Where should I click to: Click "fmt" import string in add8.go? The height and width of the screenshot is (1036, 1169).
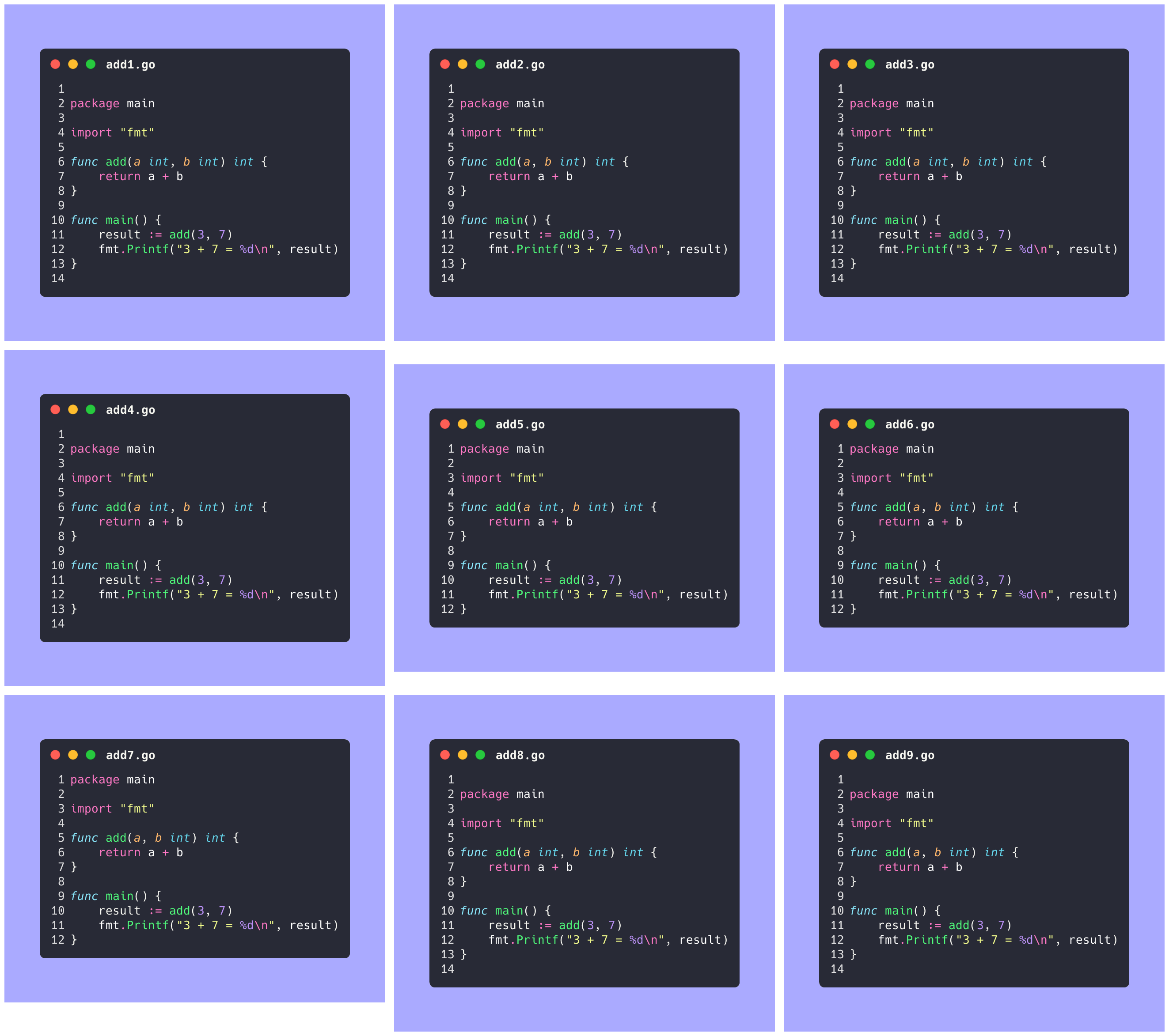point(527,823)
